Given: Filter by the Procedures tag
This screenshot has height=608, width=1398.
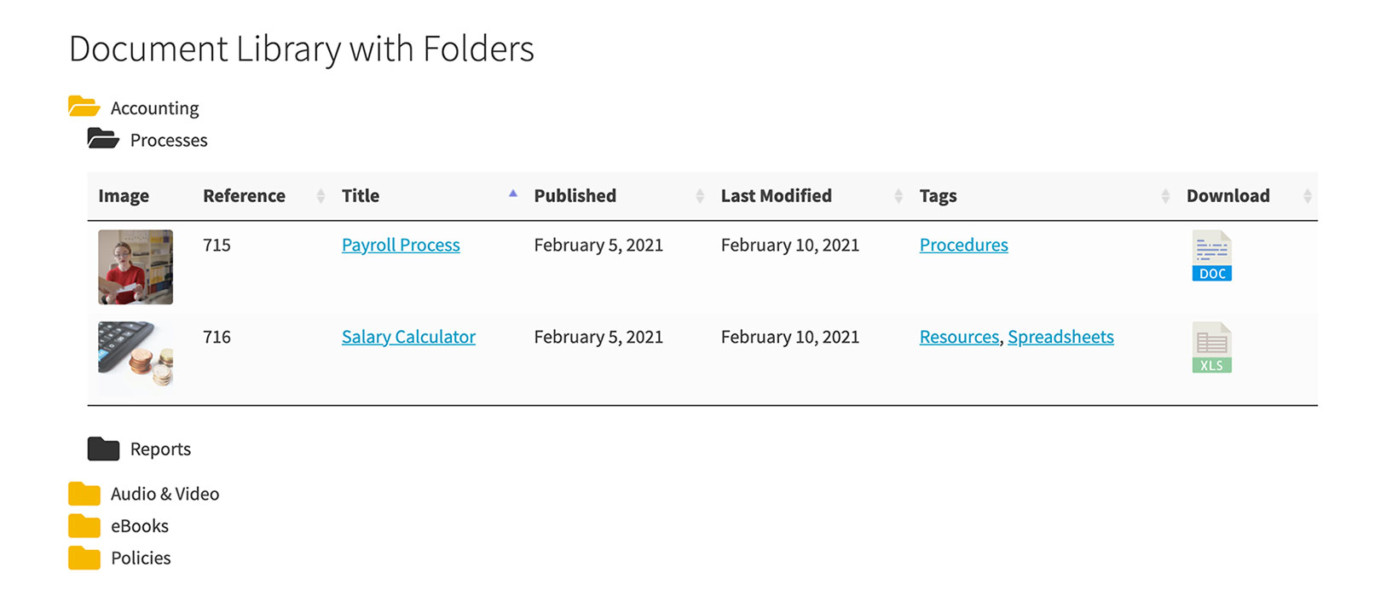Looking at the screenshot, I should point(963,244).
